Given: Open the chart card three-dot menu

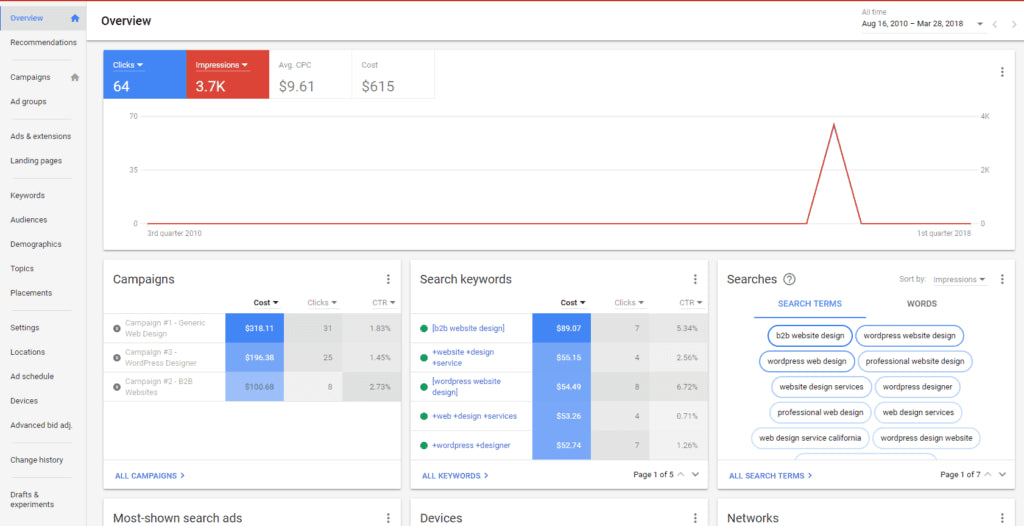Looking at the screenshot, I should coord(1001,72).
